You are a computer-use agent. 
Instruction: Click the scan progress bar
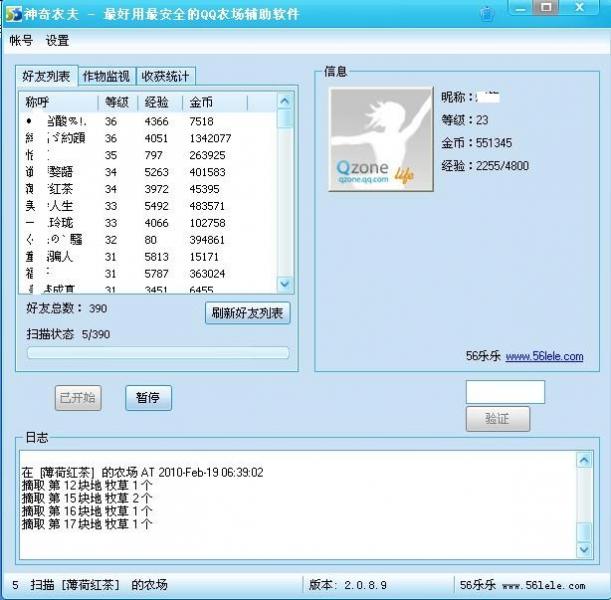158,353
